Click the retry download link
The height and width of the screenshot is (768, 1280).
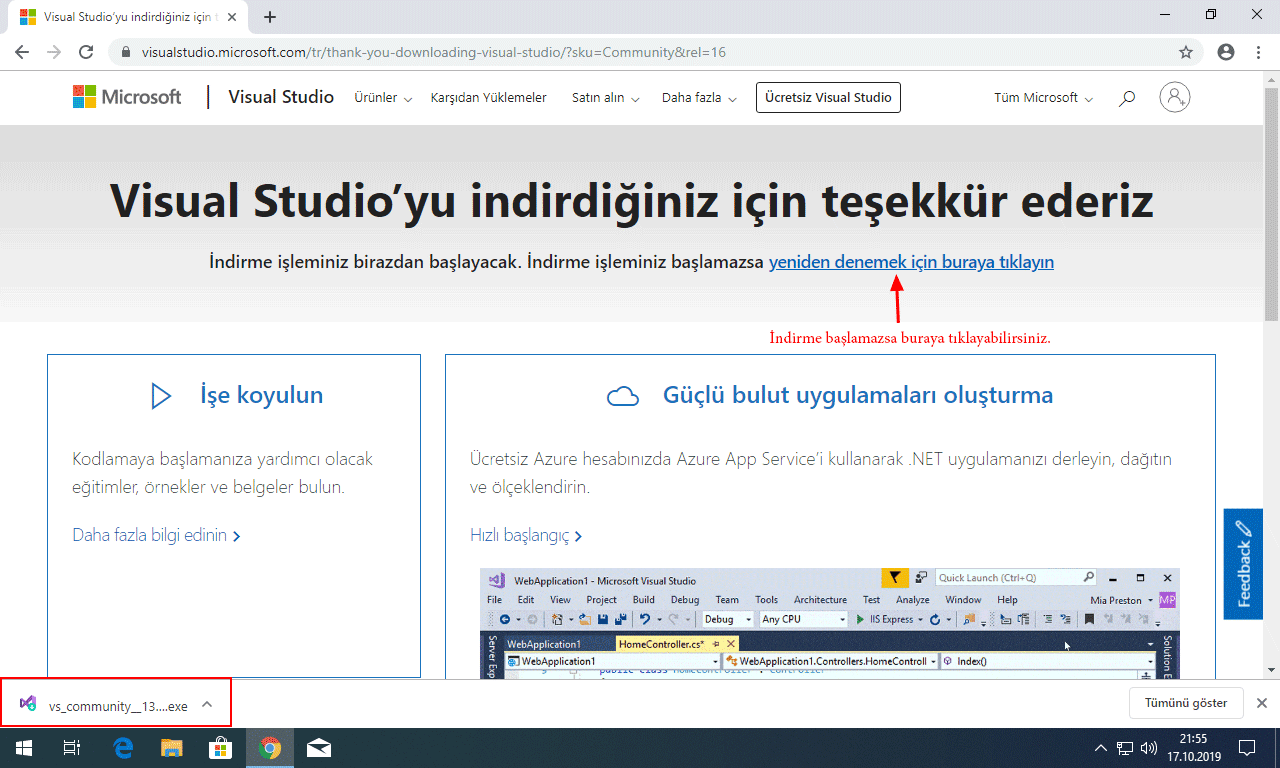911,262
